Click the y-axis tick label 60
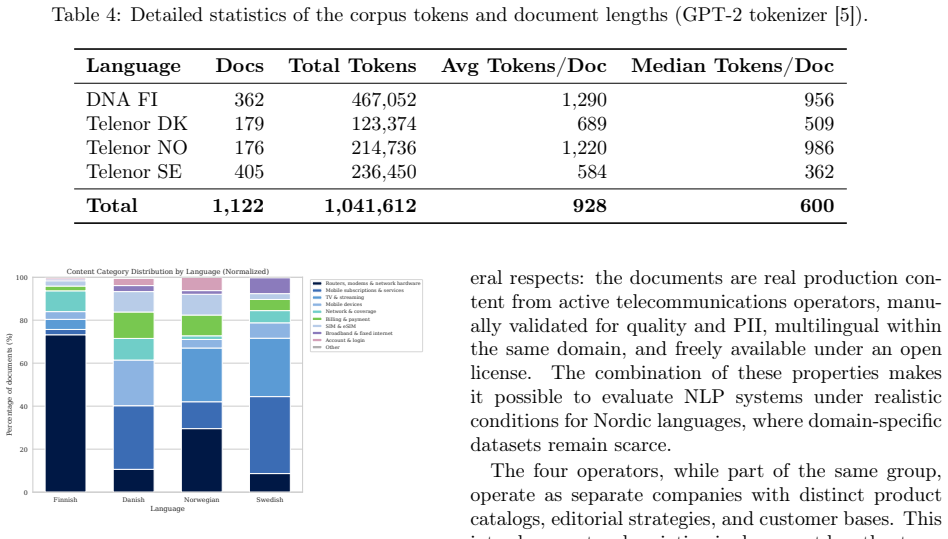Screen dimensions: 948x539 click(24, 364)
